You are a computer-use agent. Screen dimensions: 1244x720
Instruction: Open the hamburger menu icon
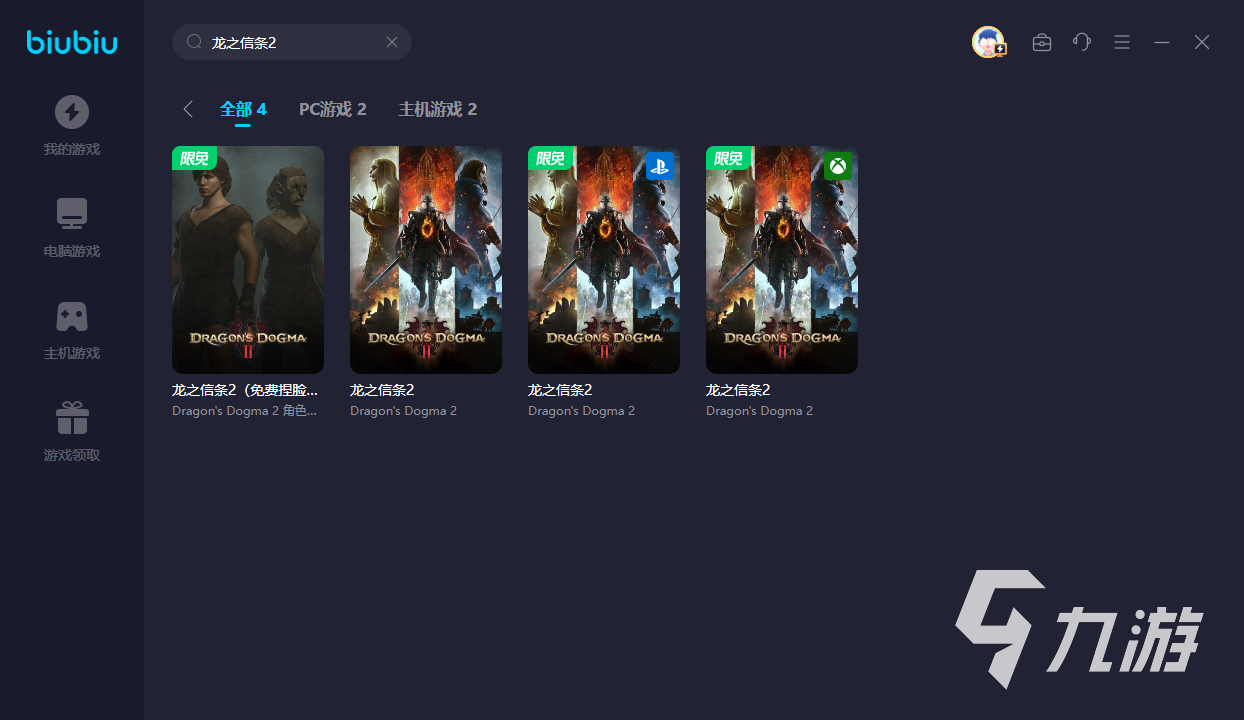1122,42
